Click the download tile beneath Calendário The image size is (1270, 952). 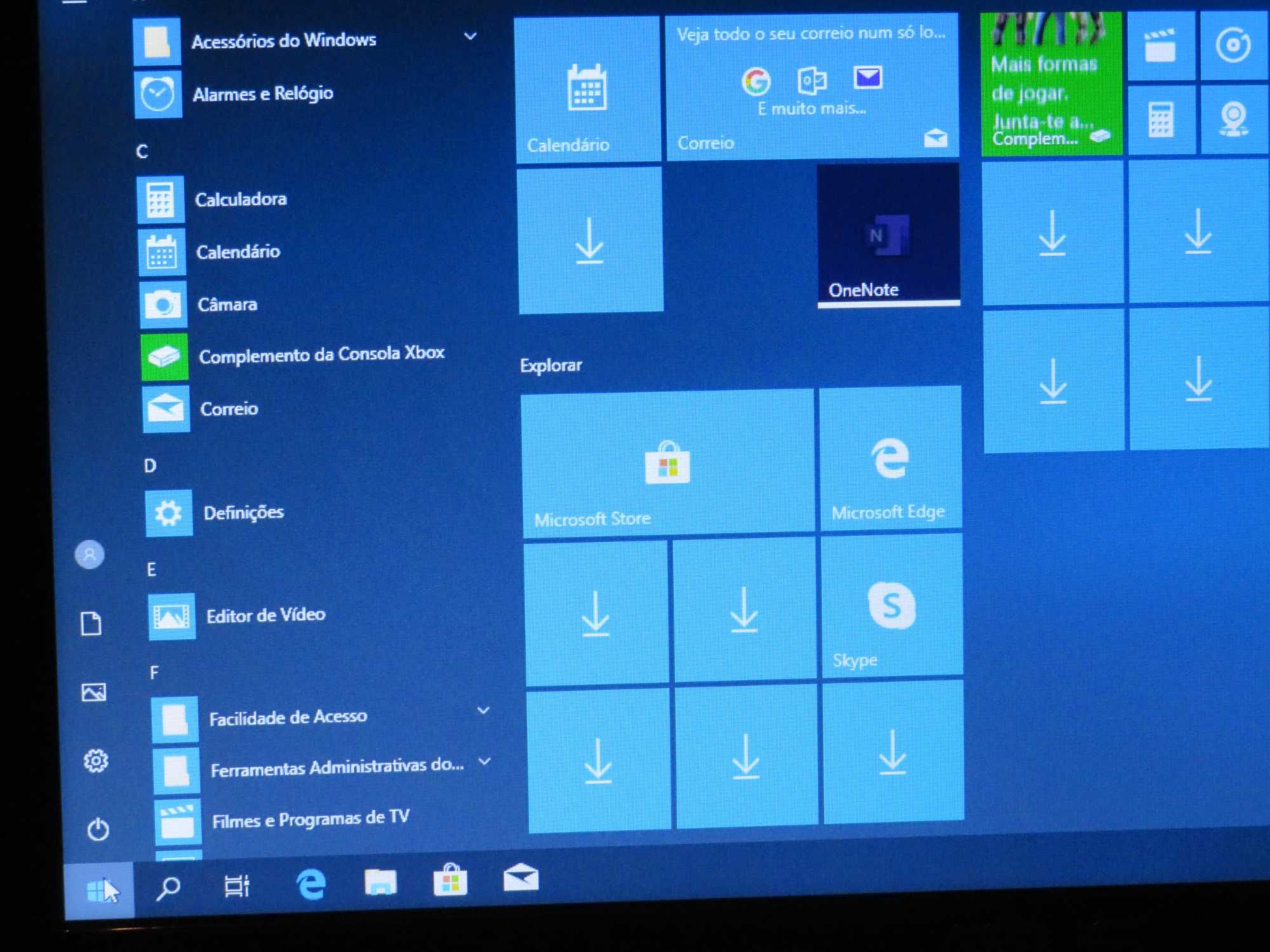point(591,241)
